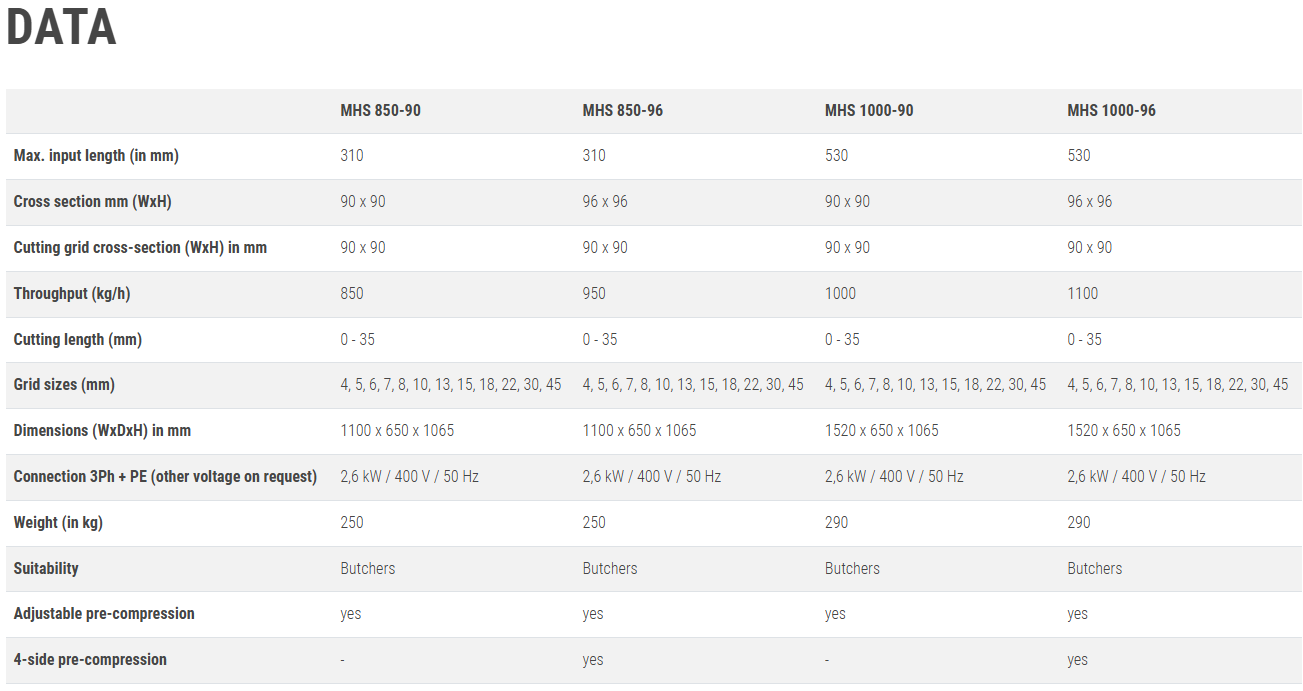Click the DATA heading
The height and width of the screenshot is (691, 1303).
(61, 28)
